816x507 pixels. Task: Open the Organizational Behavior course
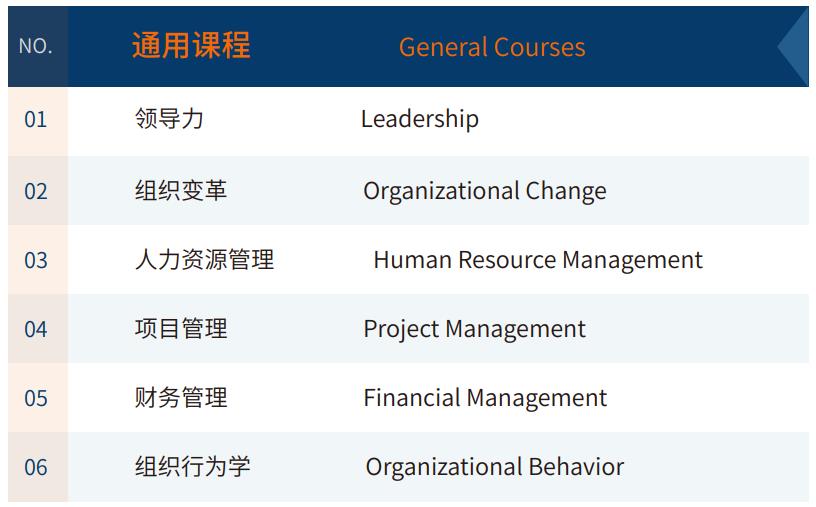click(x=494, y=467)
